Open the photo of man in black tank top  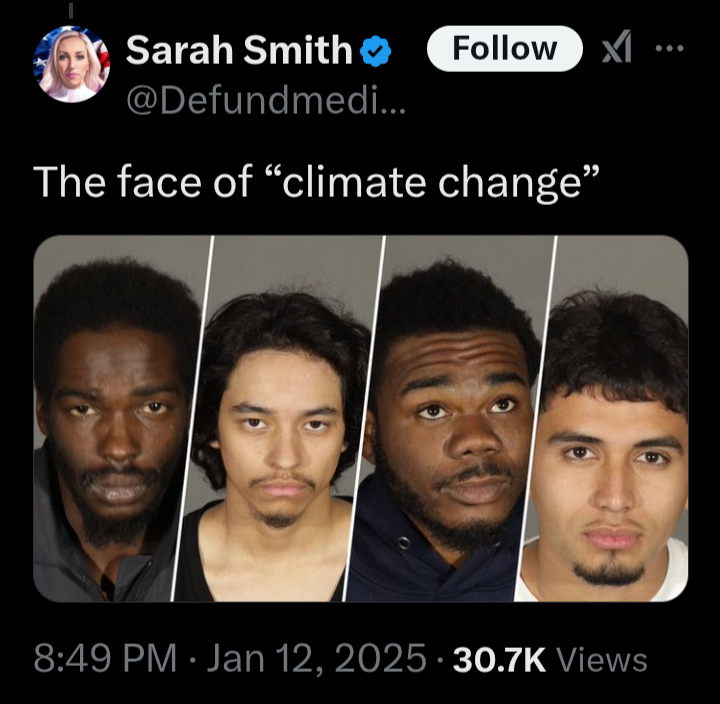coord(280,418)
